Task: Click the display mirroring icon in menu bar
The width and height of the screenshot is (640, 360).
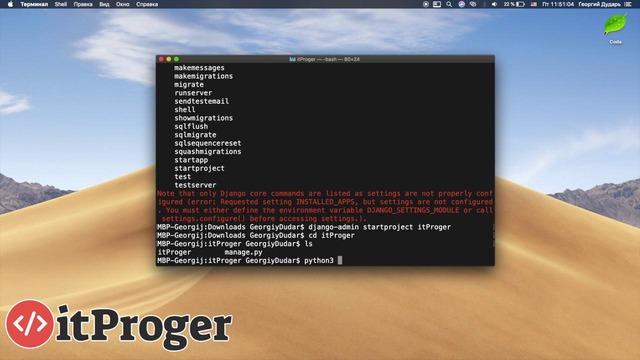Action: (437, 4)
